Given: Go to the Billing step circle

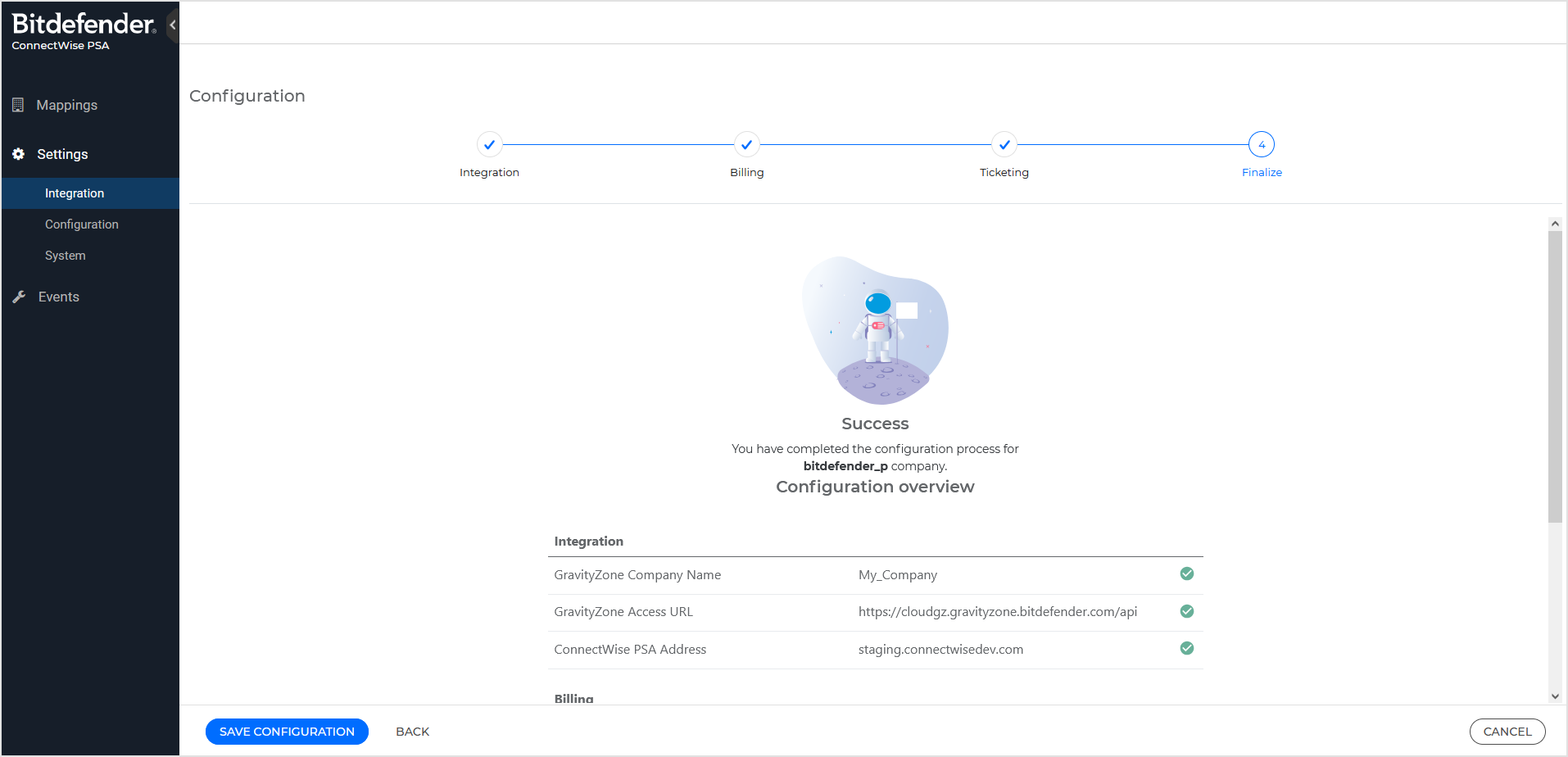Looking at the screenshot, I should pyautogui.click(x=746, y=145).
